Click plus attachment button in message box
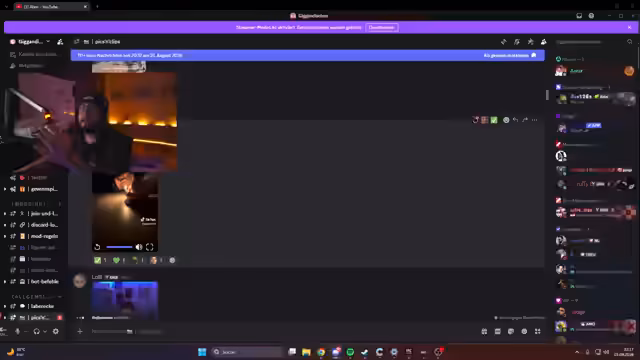Screen dimensions: 640x360 click(x=80, y=331)
